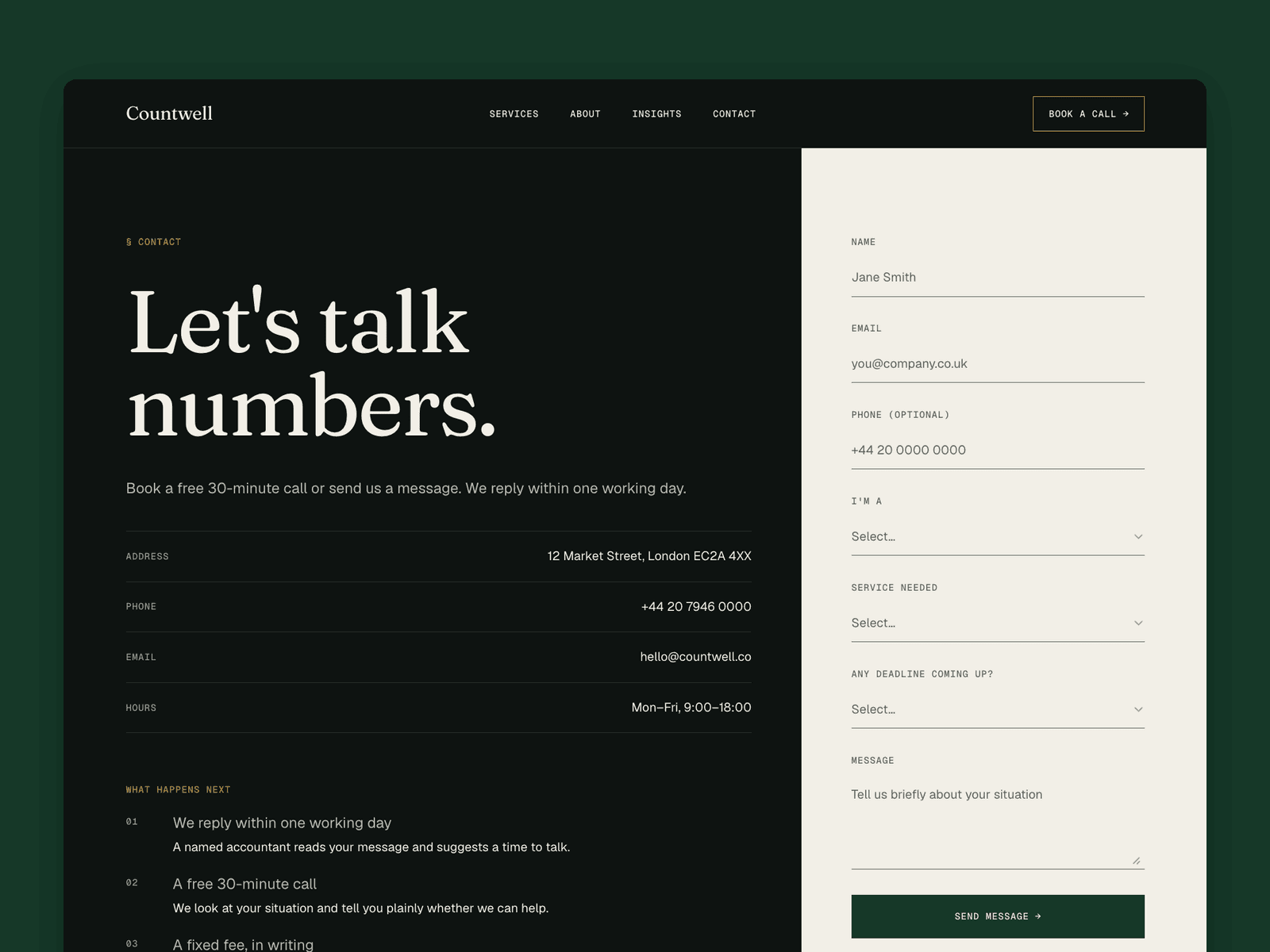1270x952 pixels.
Task: Click the hours Mon–Fri, 9:00–18:00 text
Action: (691, 708)
